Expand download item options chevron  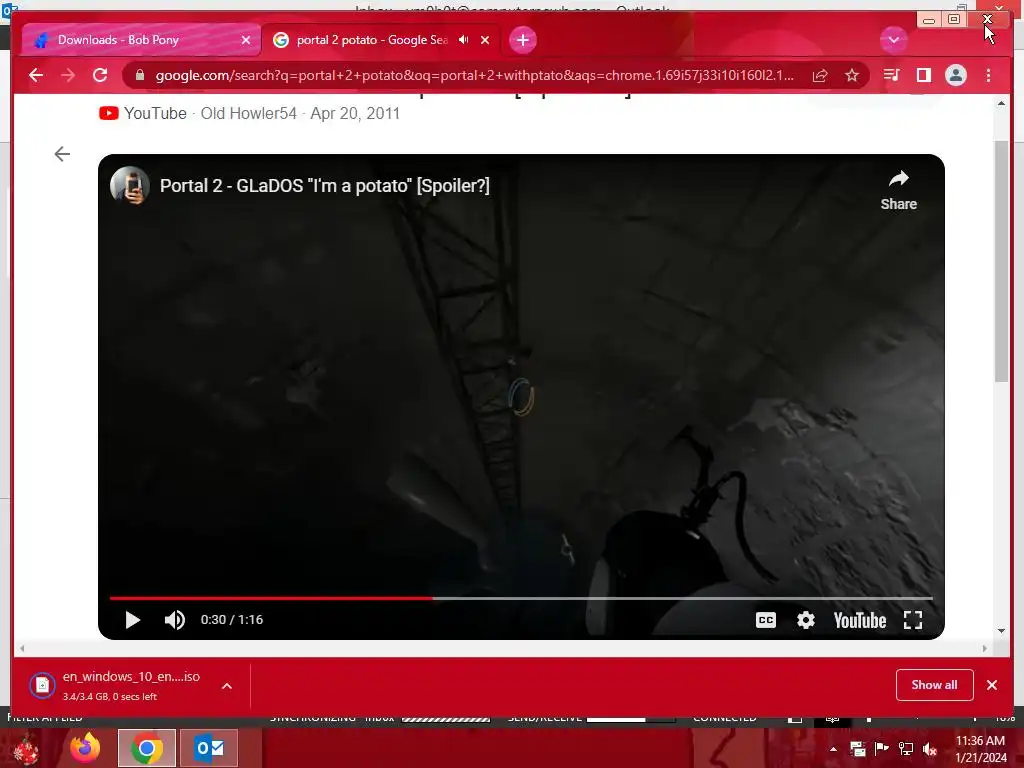click(227, 686)
